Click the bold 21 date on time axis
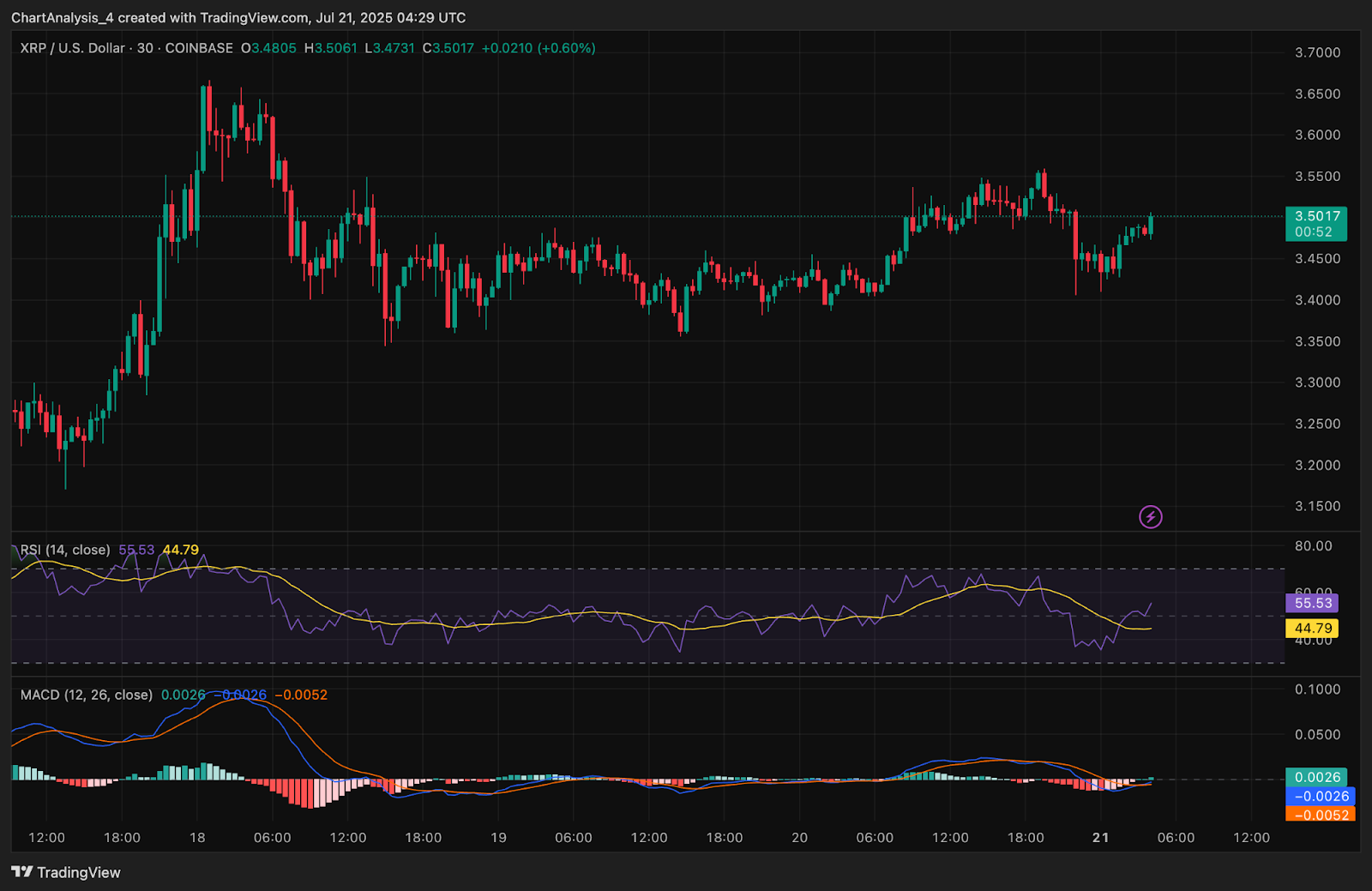 click(1100, 838)
